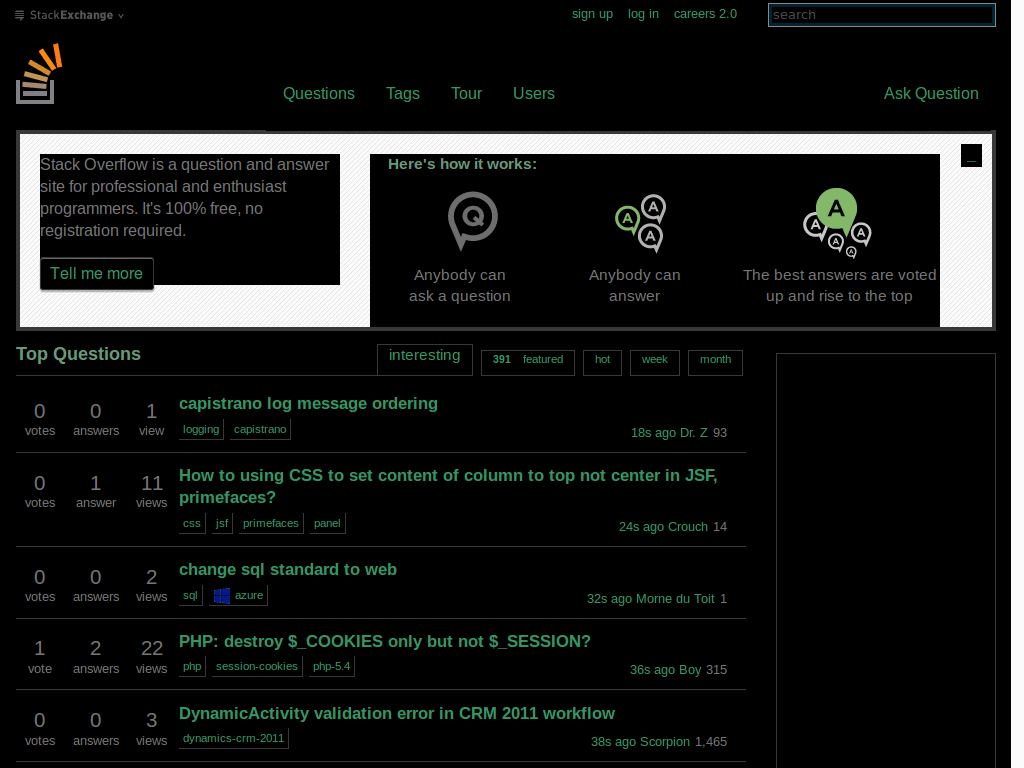Screen dimensions: 1024x768
Task: Open 'change sql standard to web' question
Action: point(288,569)
